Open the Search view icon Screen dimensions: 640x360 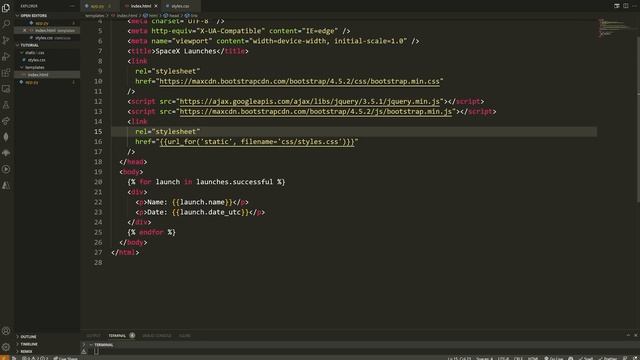6,24
